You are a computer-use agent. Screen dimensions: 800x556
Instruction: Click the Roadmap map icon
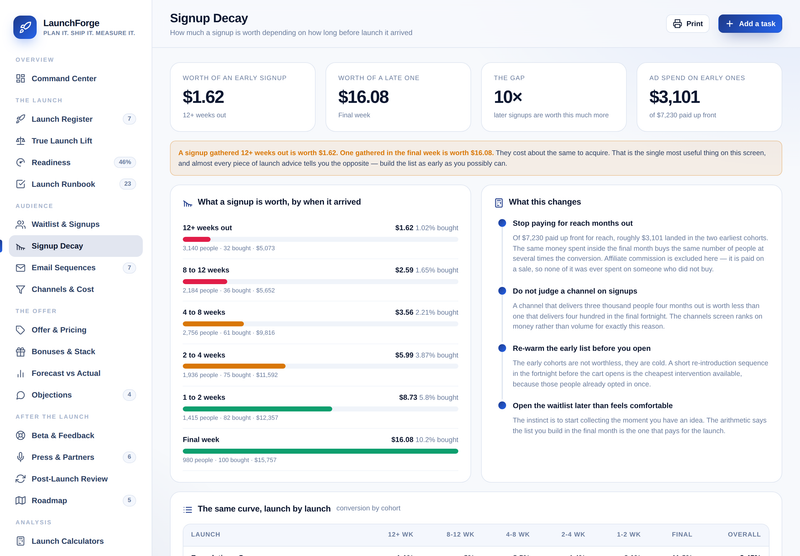[20, 500]
